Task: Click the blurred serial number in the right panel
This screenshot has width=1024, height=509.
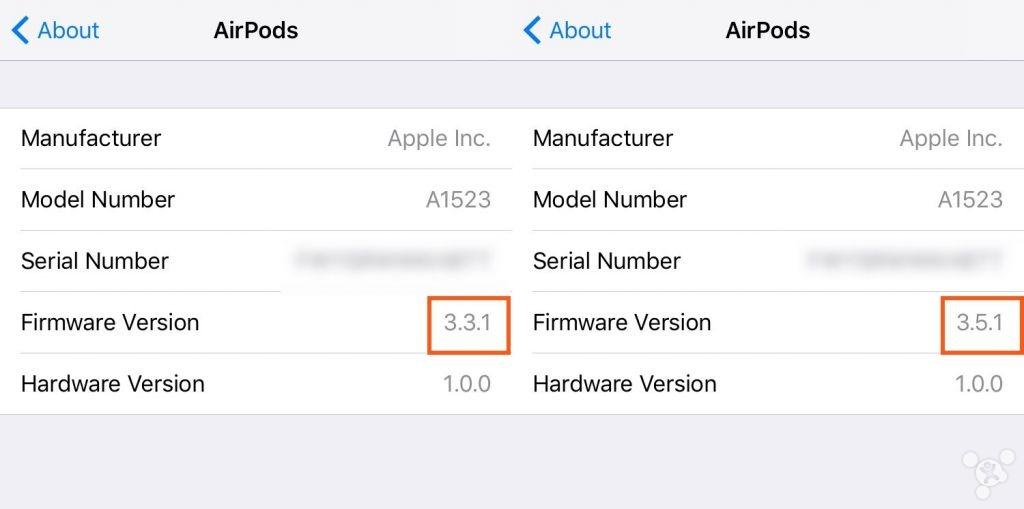Action: click(x=904, y=261)
